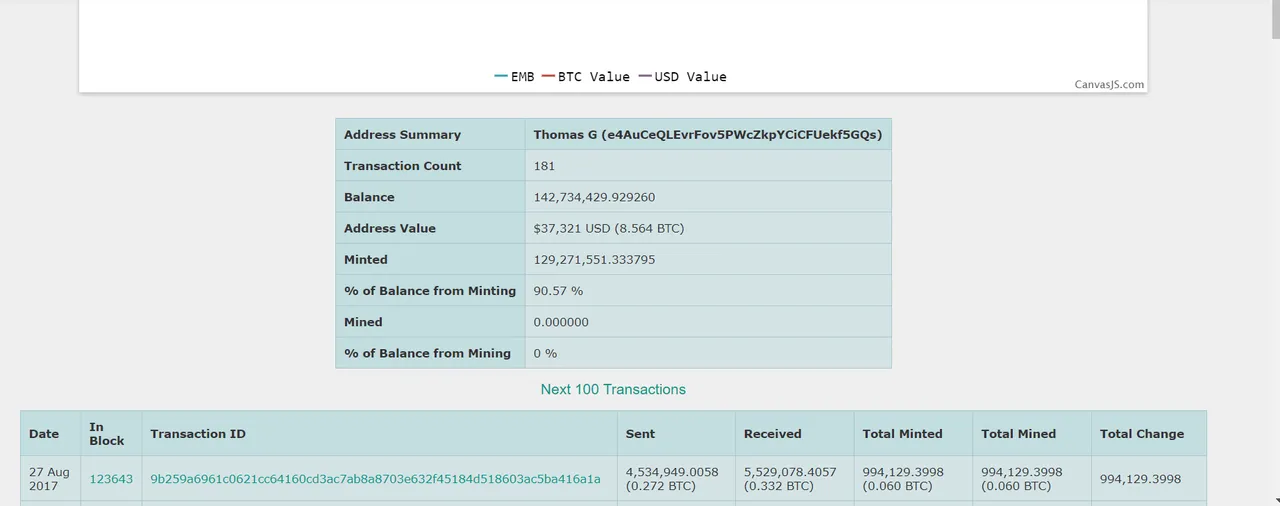Click the In Block column header

[111, 434]
